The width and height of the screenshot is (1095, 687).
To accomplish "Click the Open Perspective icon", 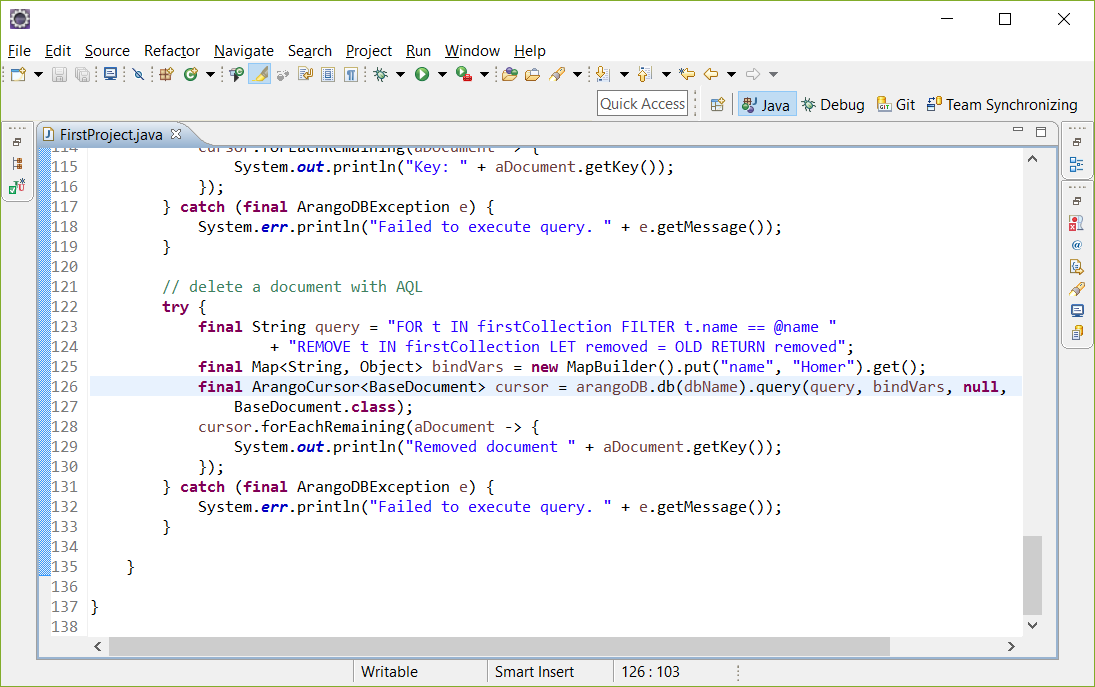I will (x=717, y=104).
